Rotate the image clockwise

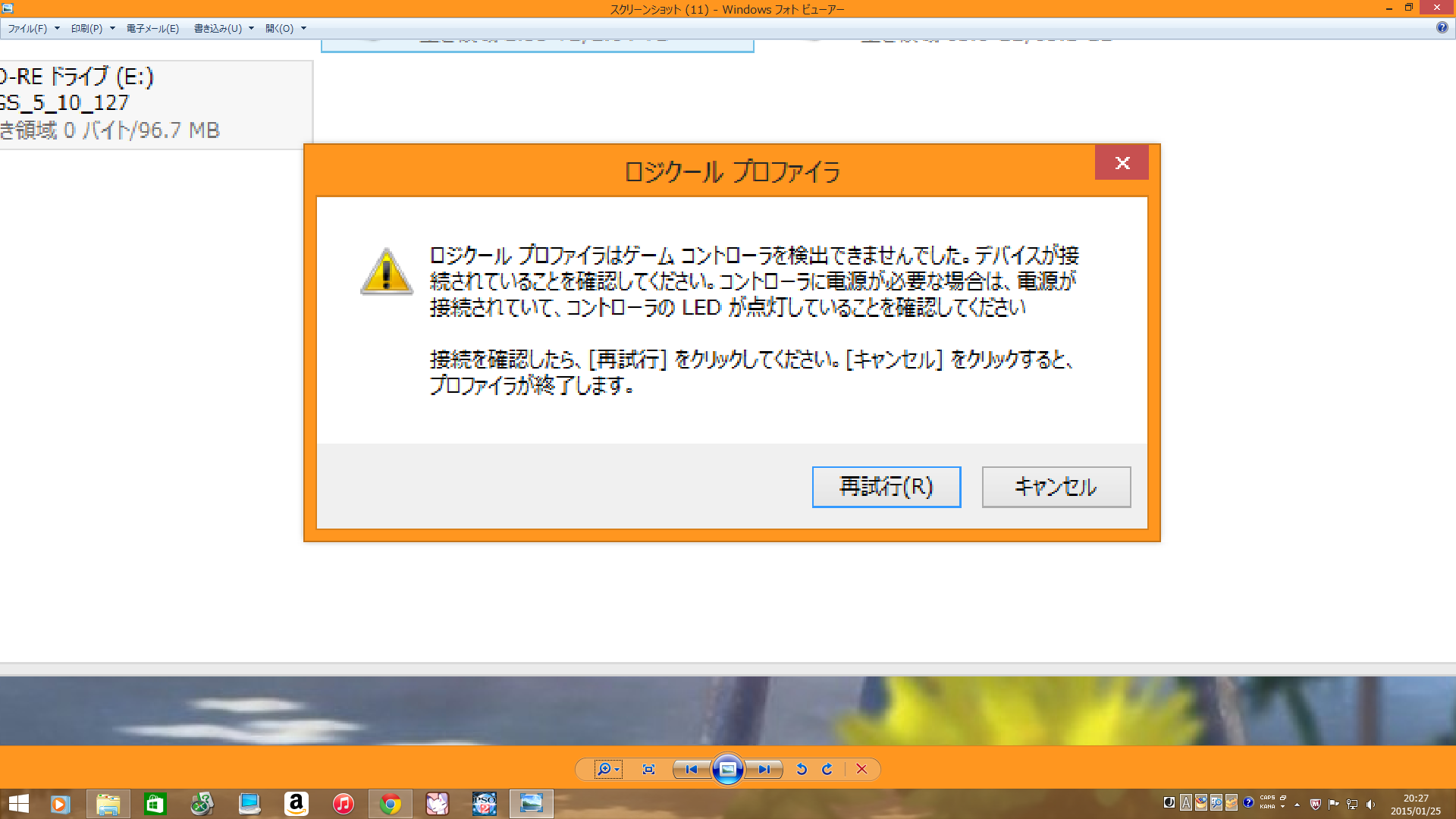pos(827,769)
